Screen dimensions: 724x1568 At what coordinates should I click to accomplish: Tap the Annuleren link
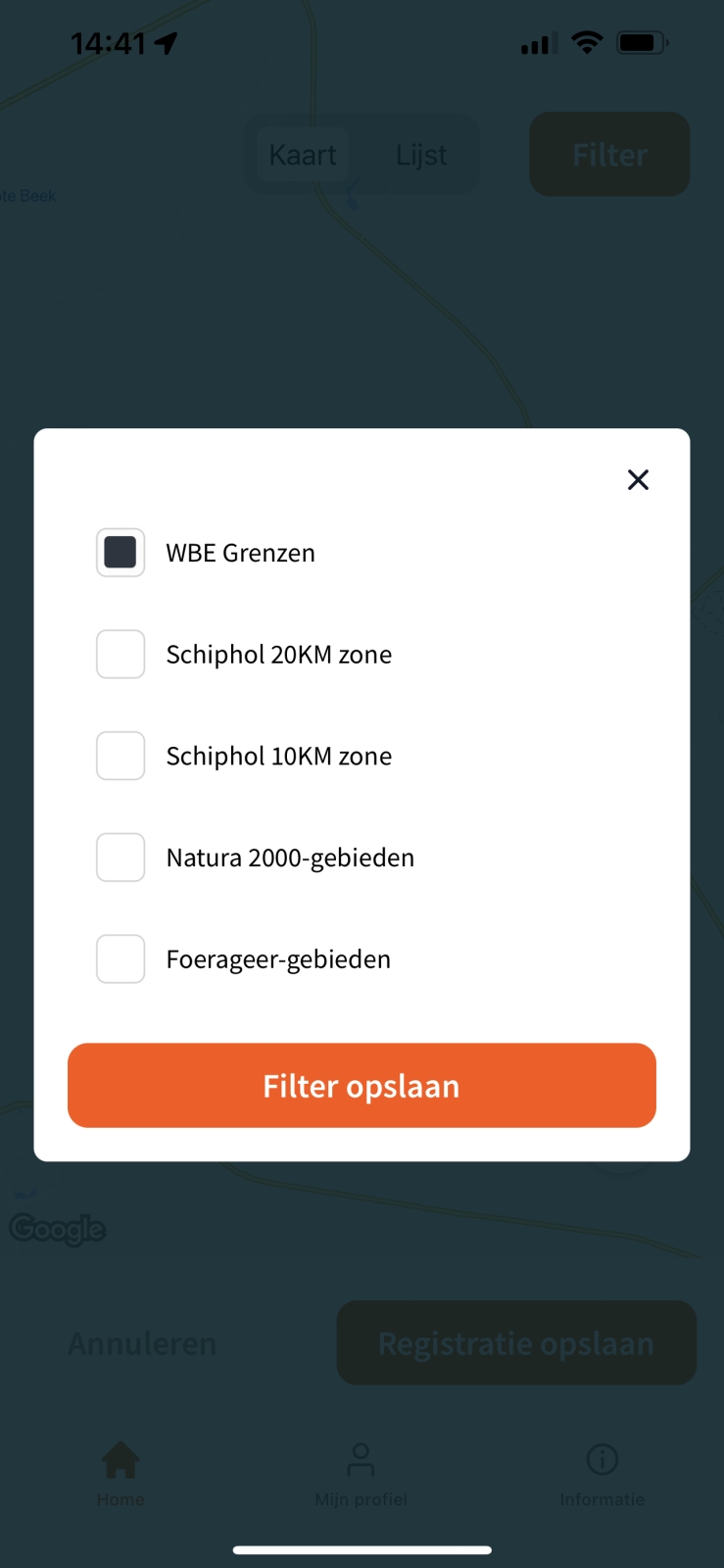pos(142,1344)
